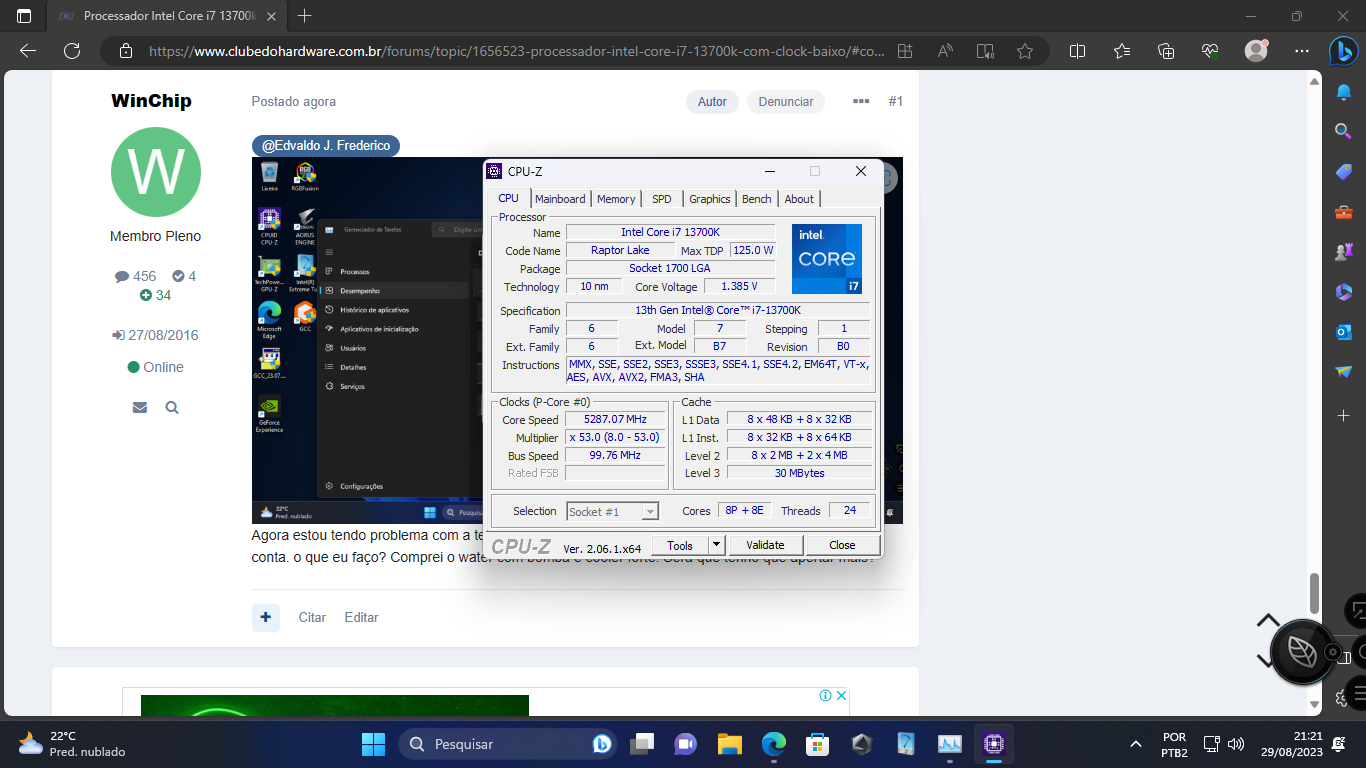
Task: Open Outlook icon in Edge sidebar
Action: point(1343,331)
